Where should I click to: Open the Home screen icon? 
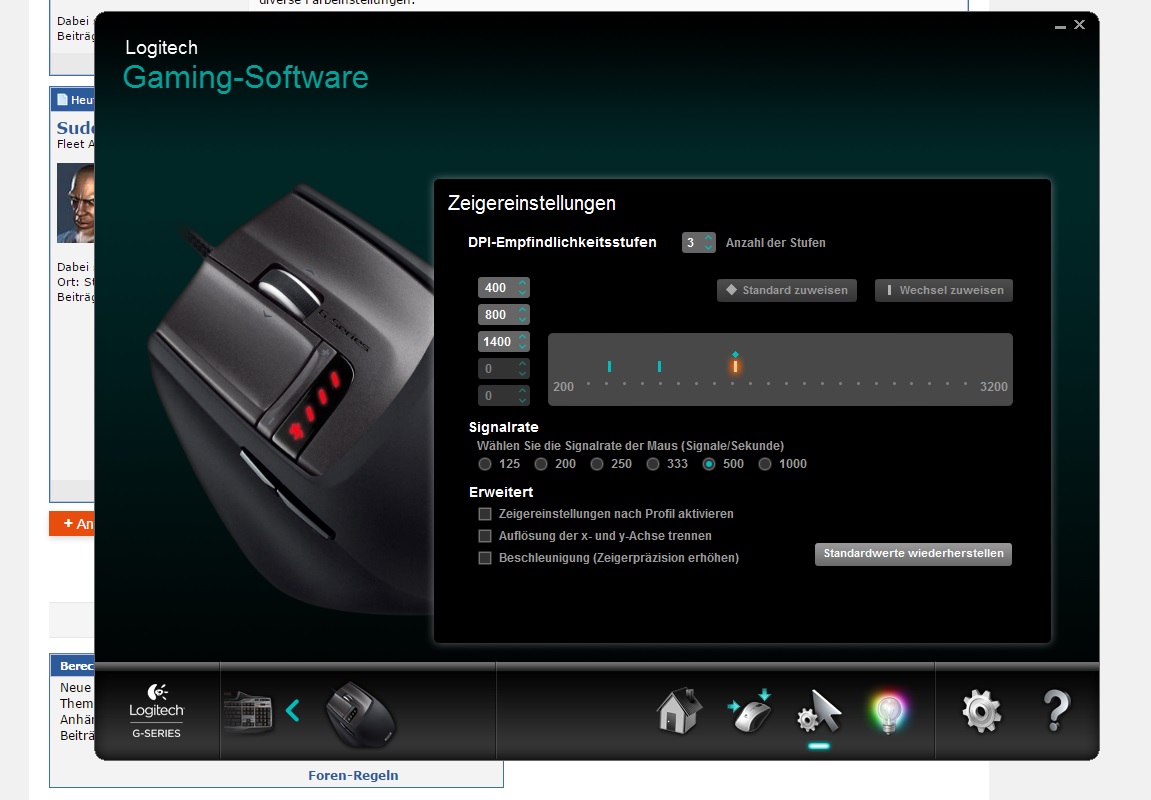tap(679, 710)
